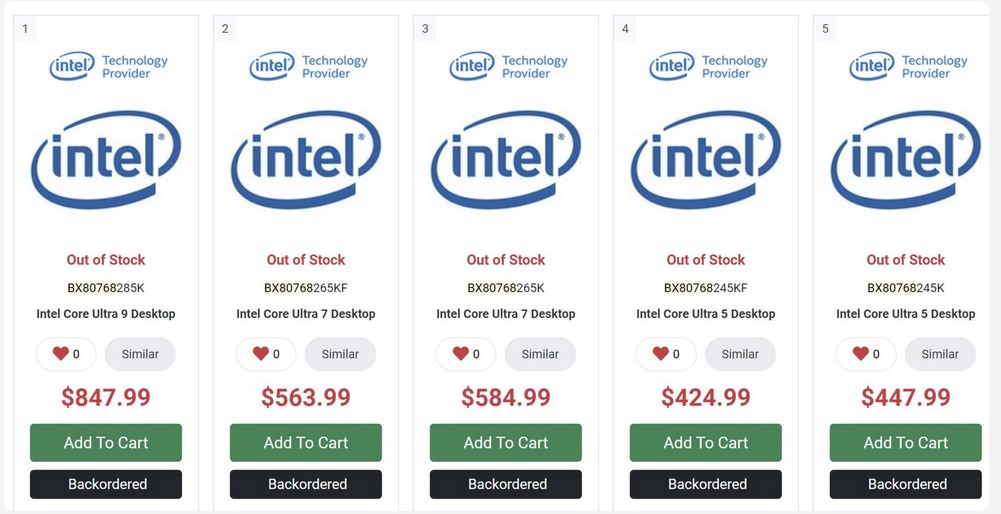This screenshot has height=514, width=1001.
Task: Open the BX80768265KF part number link
Action: [x=306, y=288]
